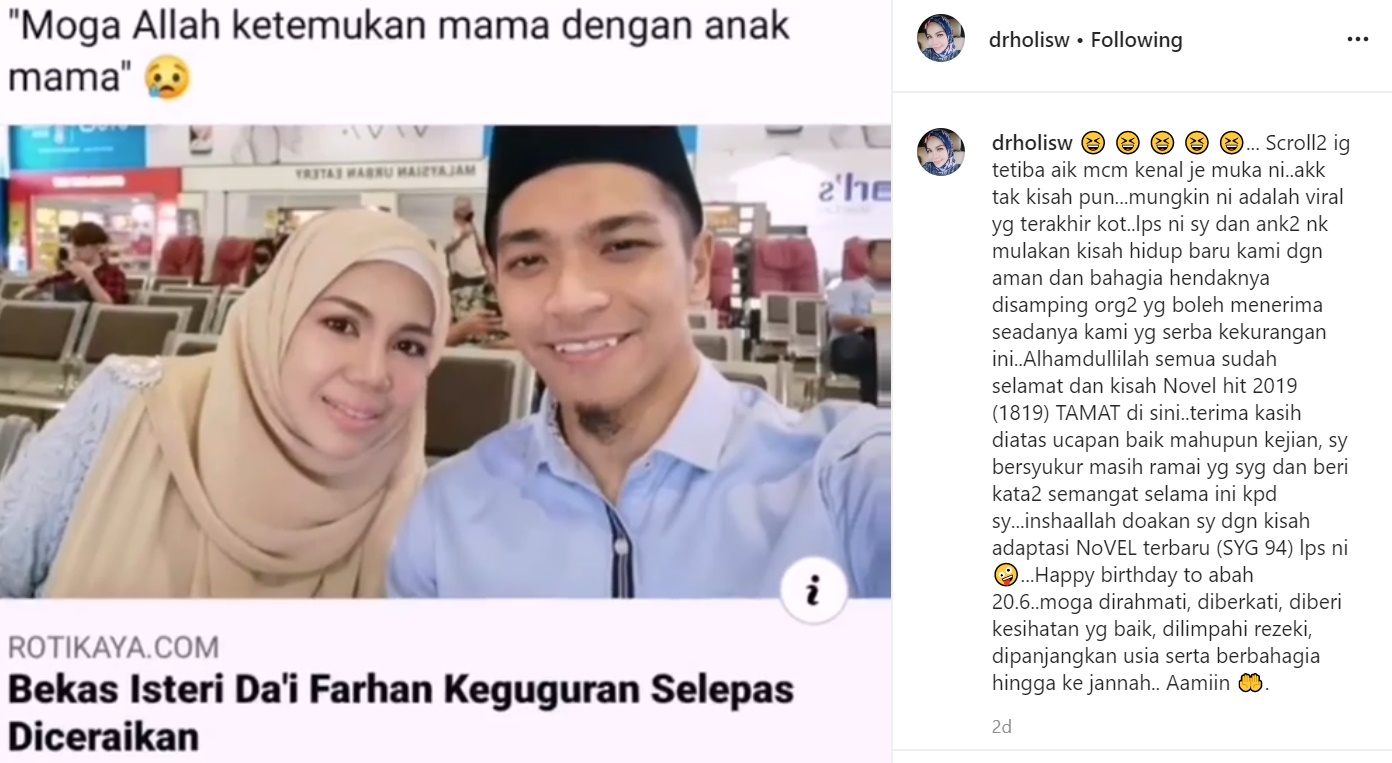The width and height of the screenshot is (1392, 763).
Task: Click the info "i" icon on photo
Action: [x=813, y=592]
